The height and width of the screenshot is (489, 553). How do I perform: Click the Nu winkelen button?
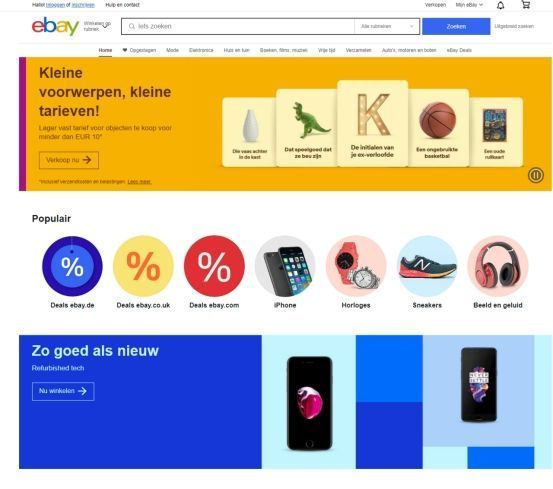[x=63, y=391]
